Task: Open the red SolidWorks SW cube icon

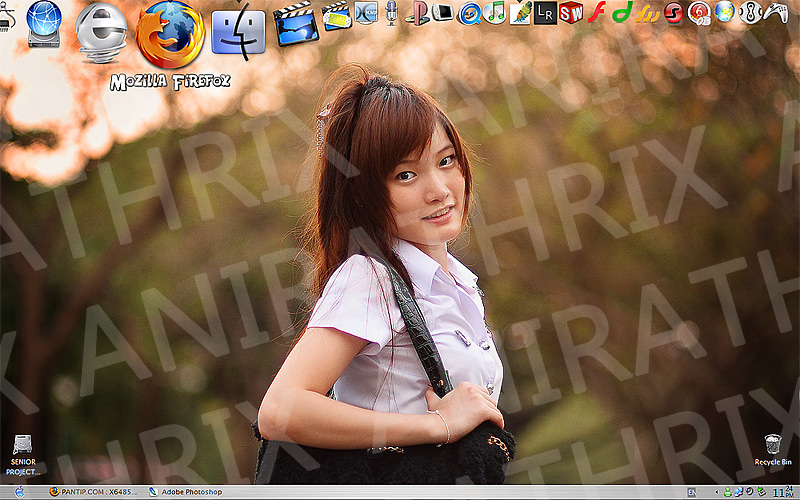Action: [x=571, y=12]
